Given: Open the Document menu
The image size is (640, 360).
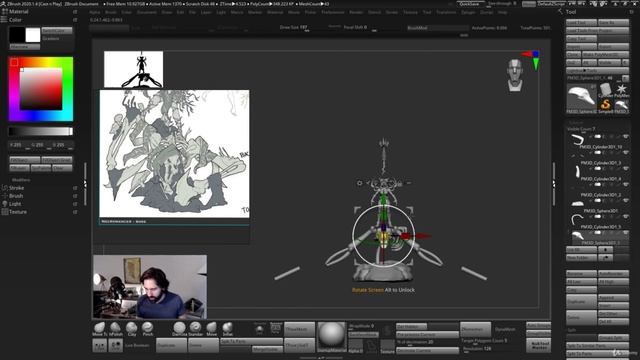Looking at the screenshot, I should coord(147,12).
